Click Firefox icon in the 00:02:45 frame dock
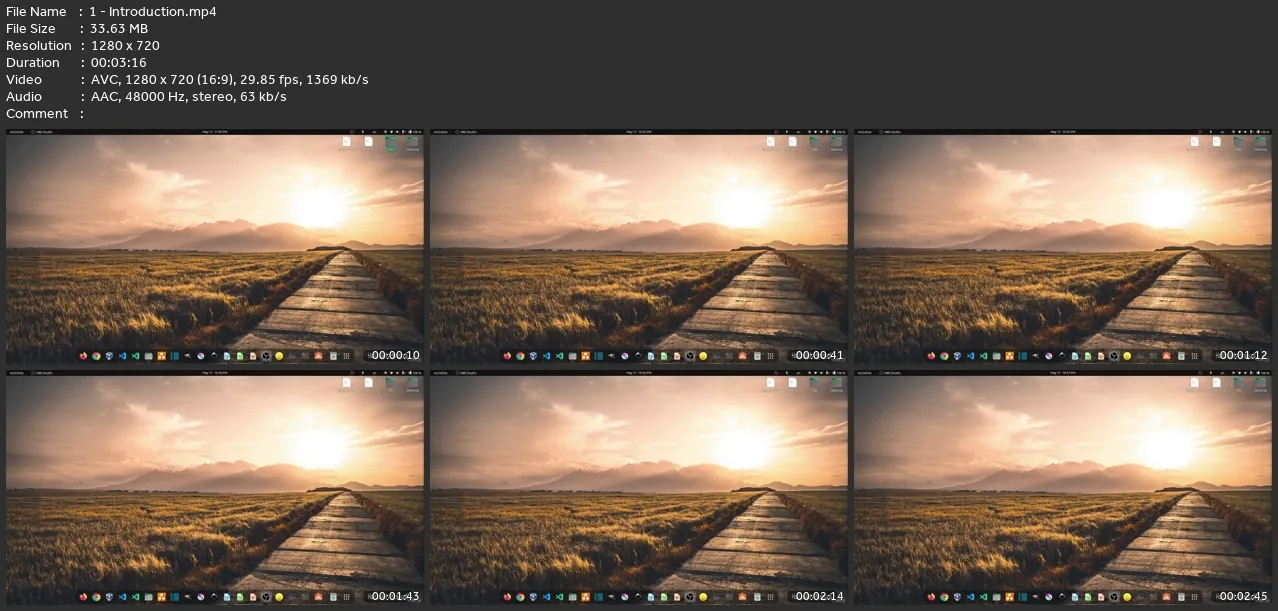This screenshot has width=1278, height=611. [x=931, y=595]
